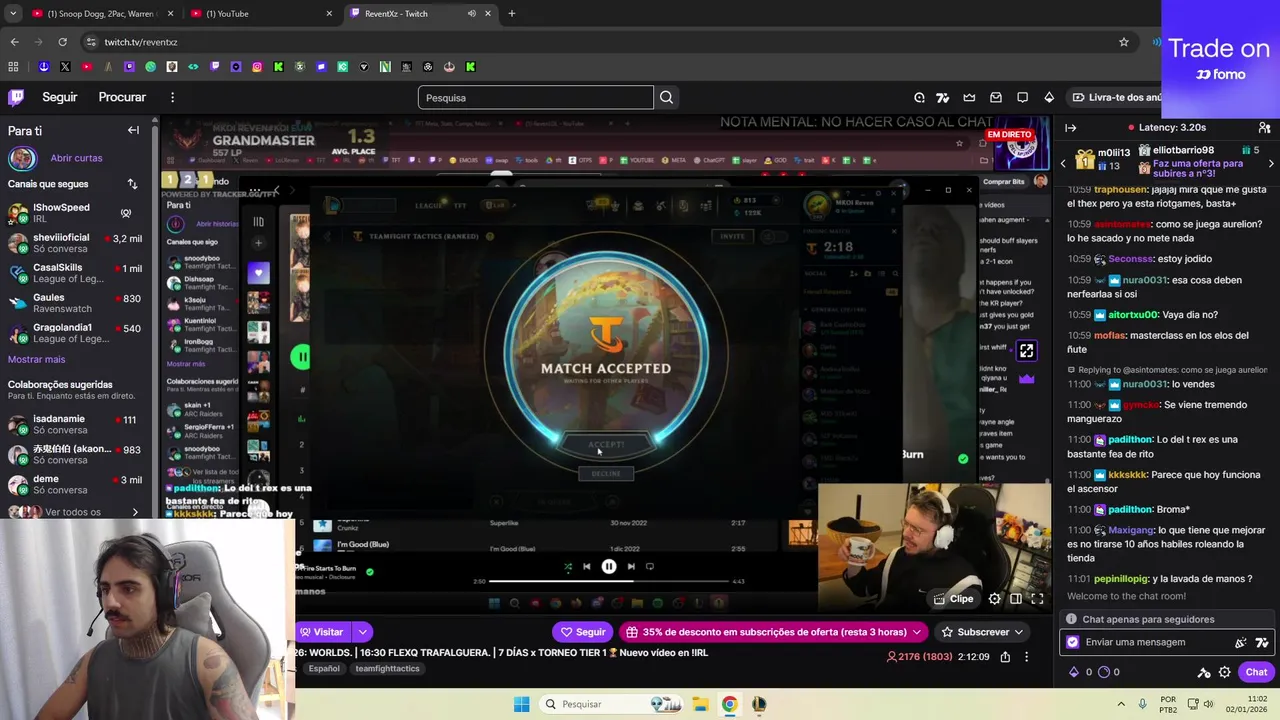
Task: Open the whispers speech-bubble icon
Action: click(x=1022, y=97)
